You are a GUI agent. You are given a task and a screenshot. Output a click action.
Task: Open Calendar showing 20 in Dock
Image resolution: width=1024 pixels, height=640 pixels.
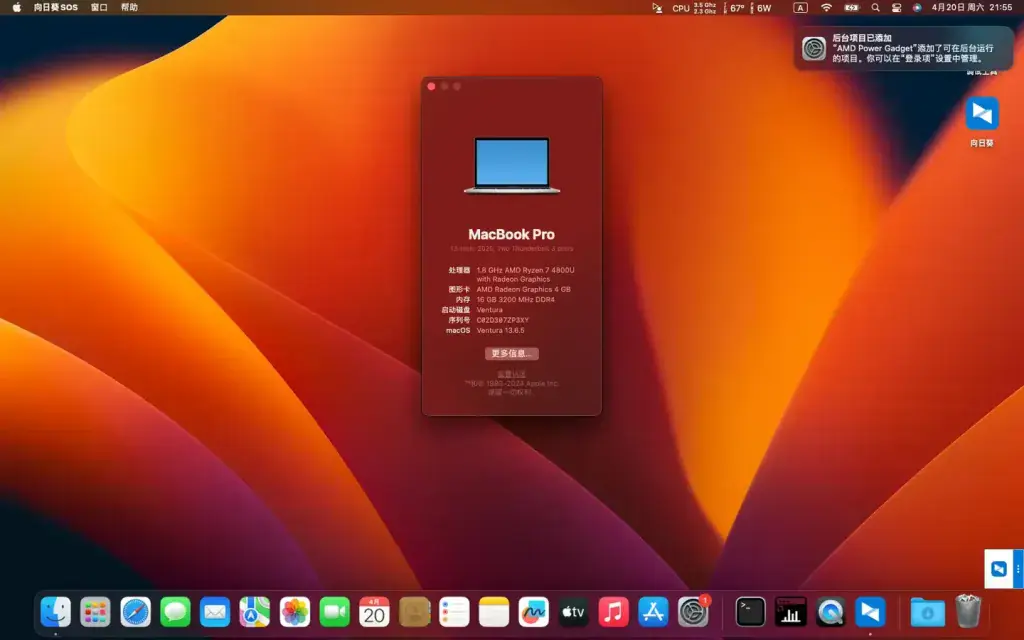(x=374, y=612)
